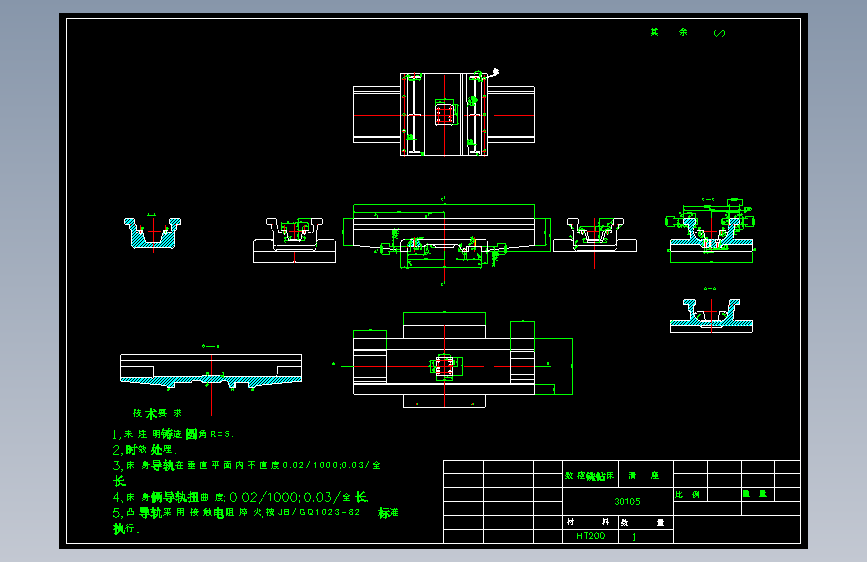Click the 材料 material header

coord(588,522)
